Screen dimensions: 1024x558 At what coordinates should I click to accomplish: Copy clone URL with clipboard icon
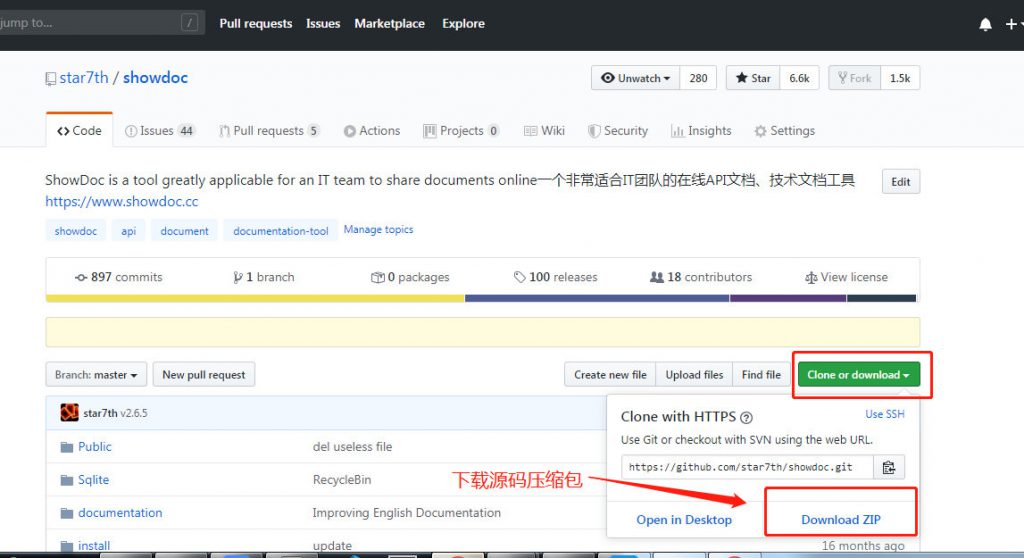(889, 467)
